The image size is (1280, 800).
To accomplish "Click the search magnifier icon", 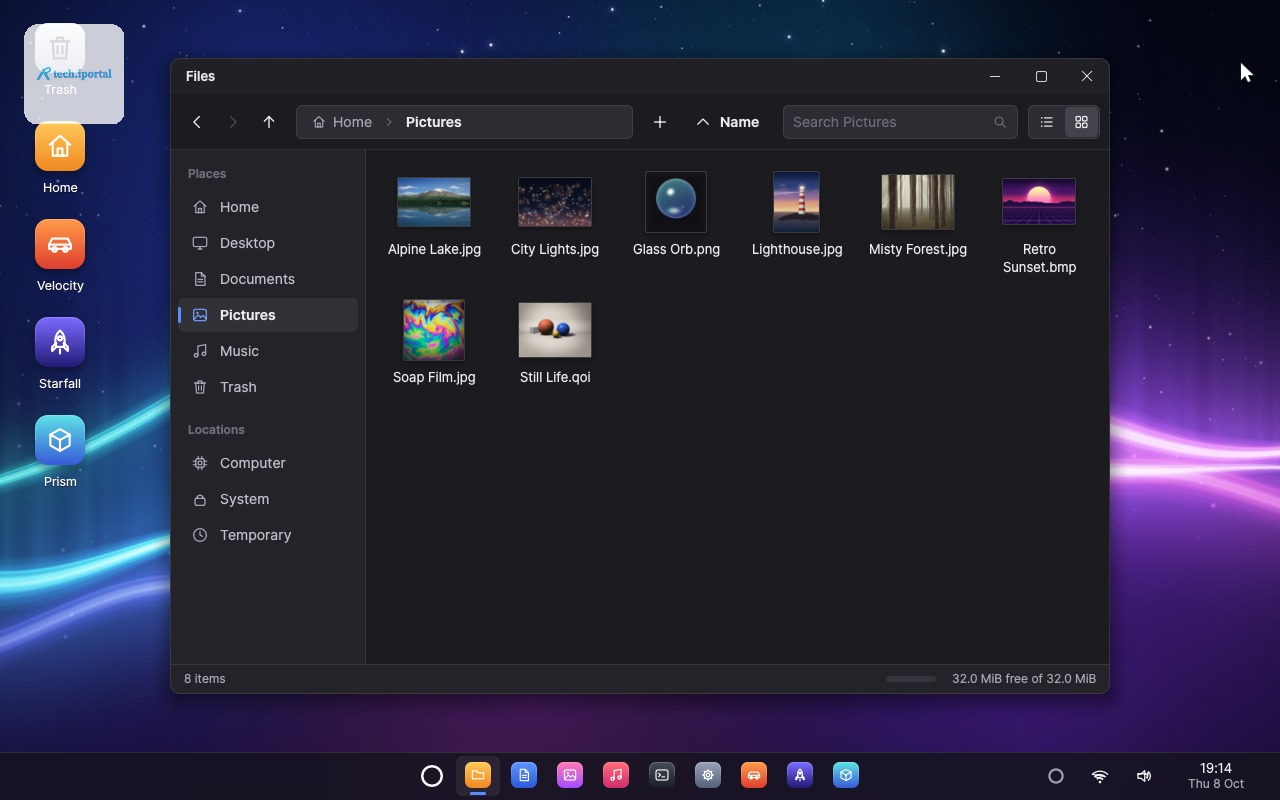I will pos(1000,122).
